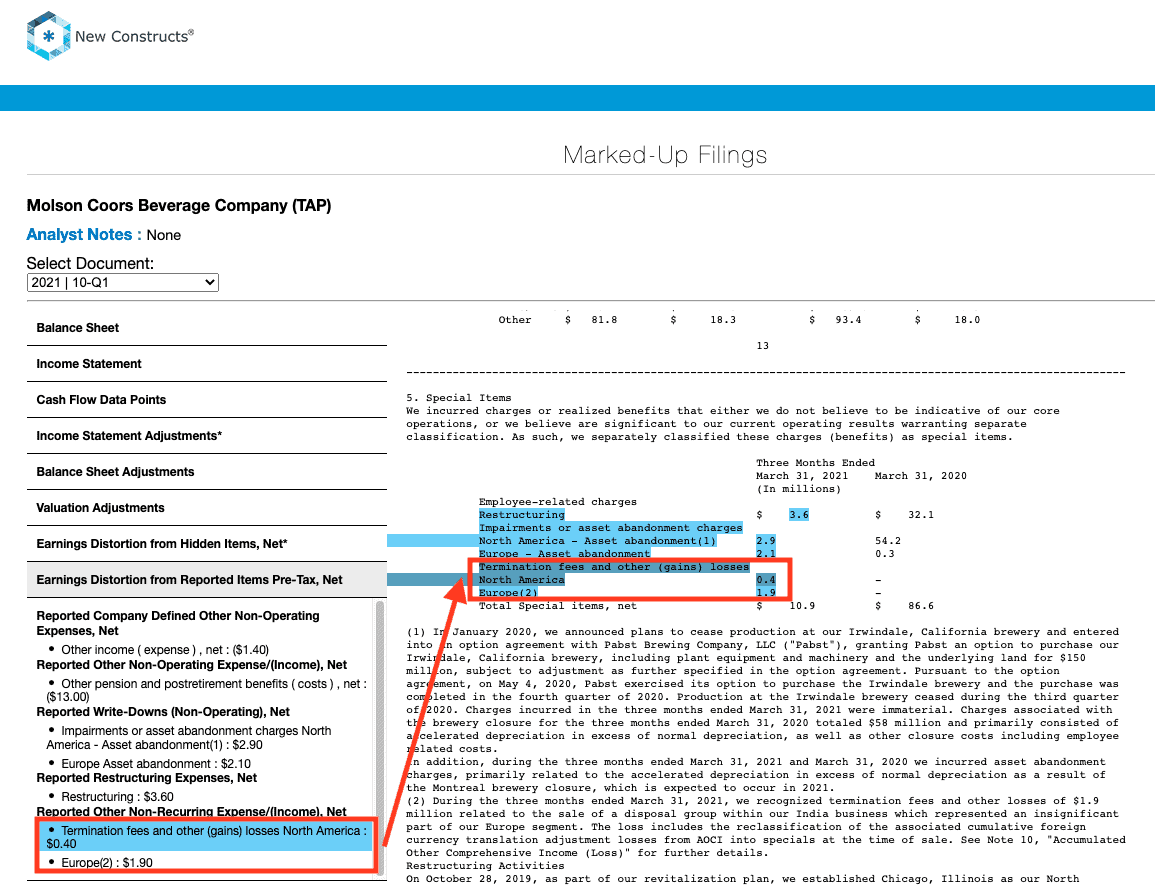Click highlighted Restructuring row in filing
This screenshot has height=886, width=1155.
coord(522,515)
